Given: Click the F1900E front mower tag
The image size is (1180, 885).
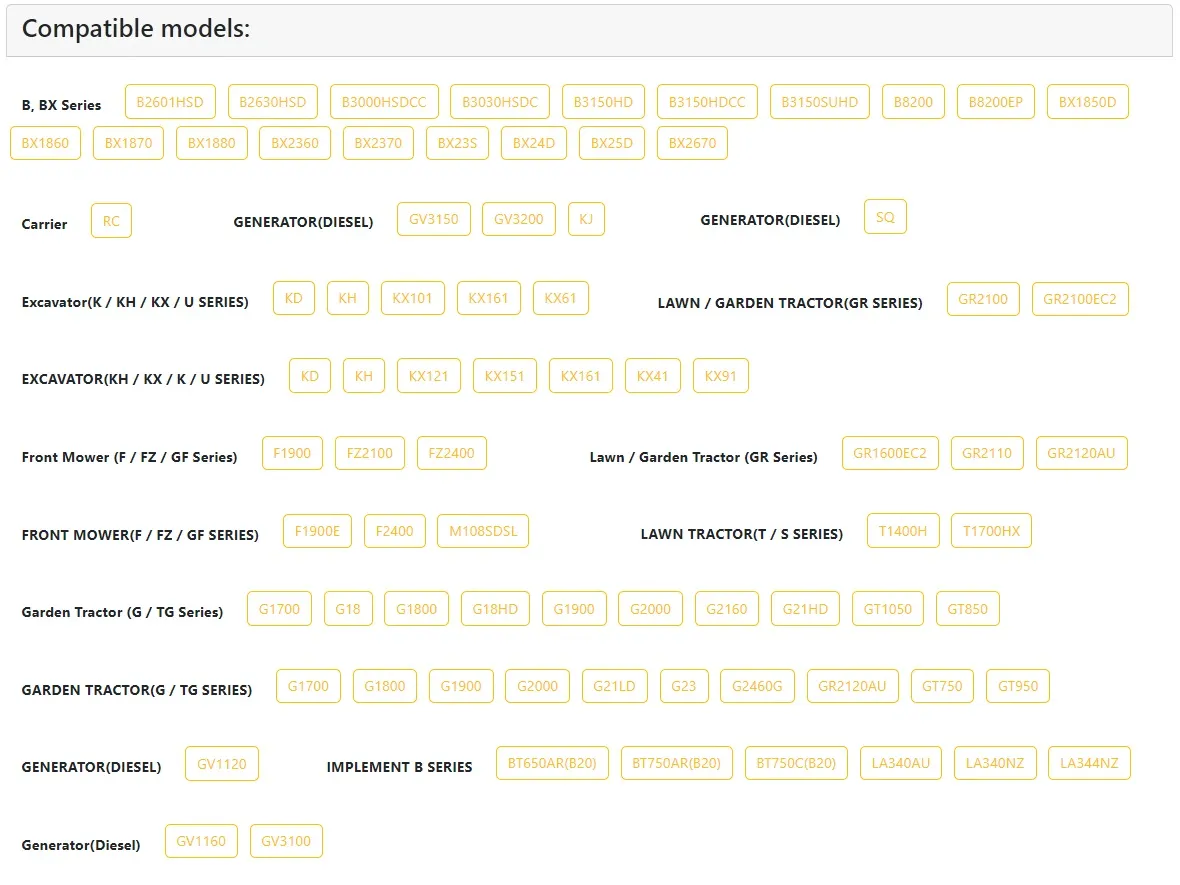Looking at the screenshot, I should [318, 531].
